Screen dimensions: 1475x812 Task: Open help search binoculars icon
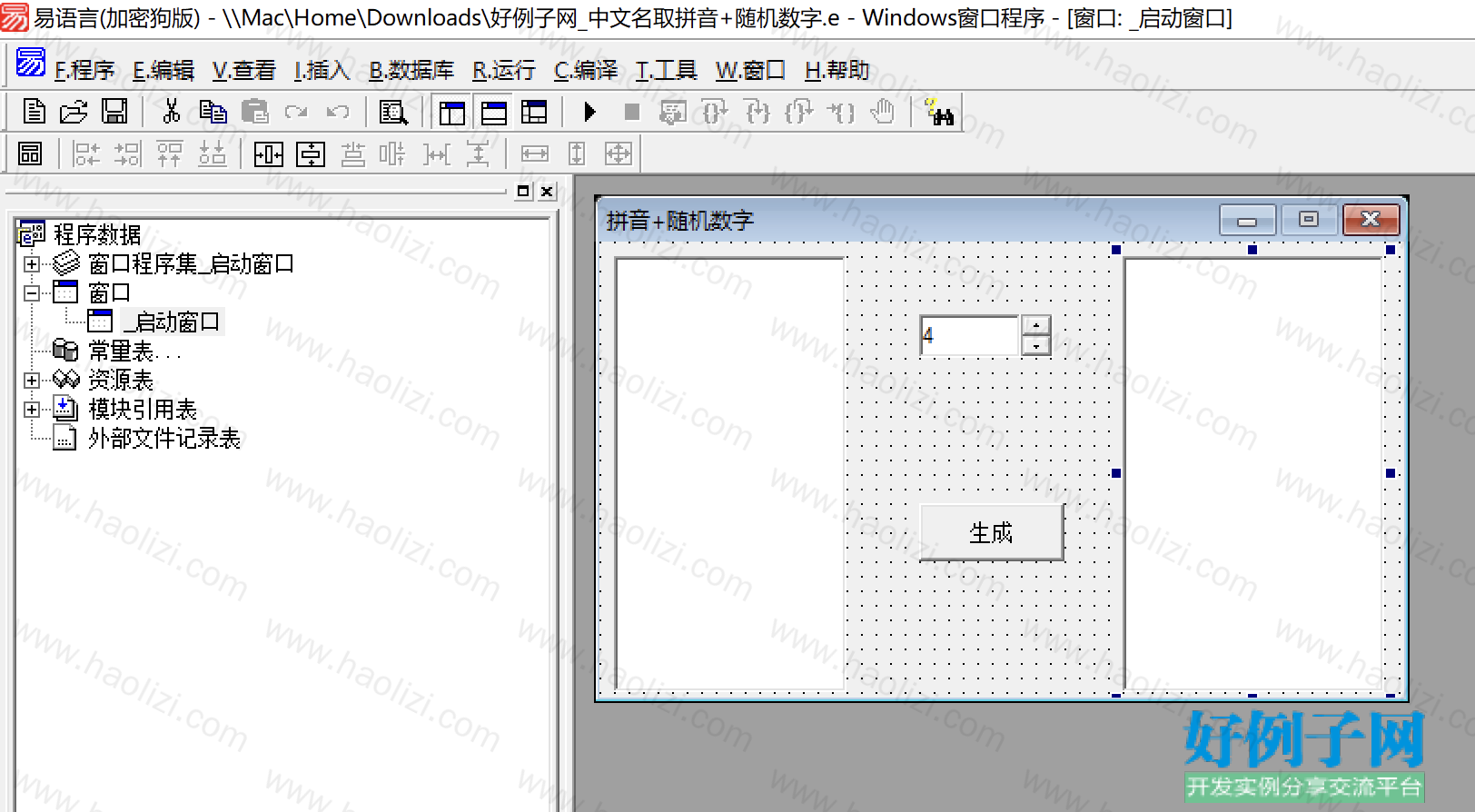938,112
